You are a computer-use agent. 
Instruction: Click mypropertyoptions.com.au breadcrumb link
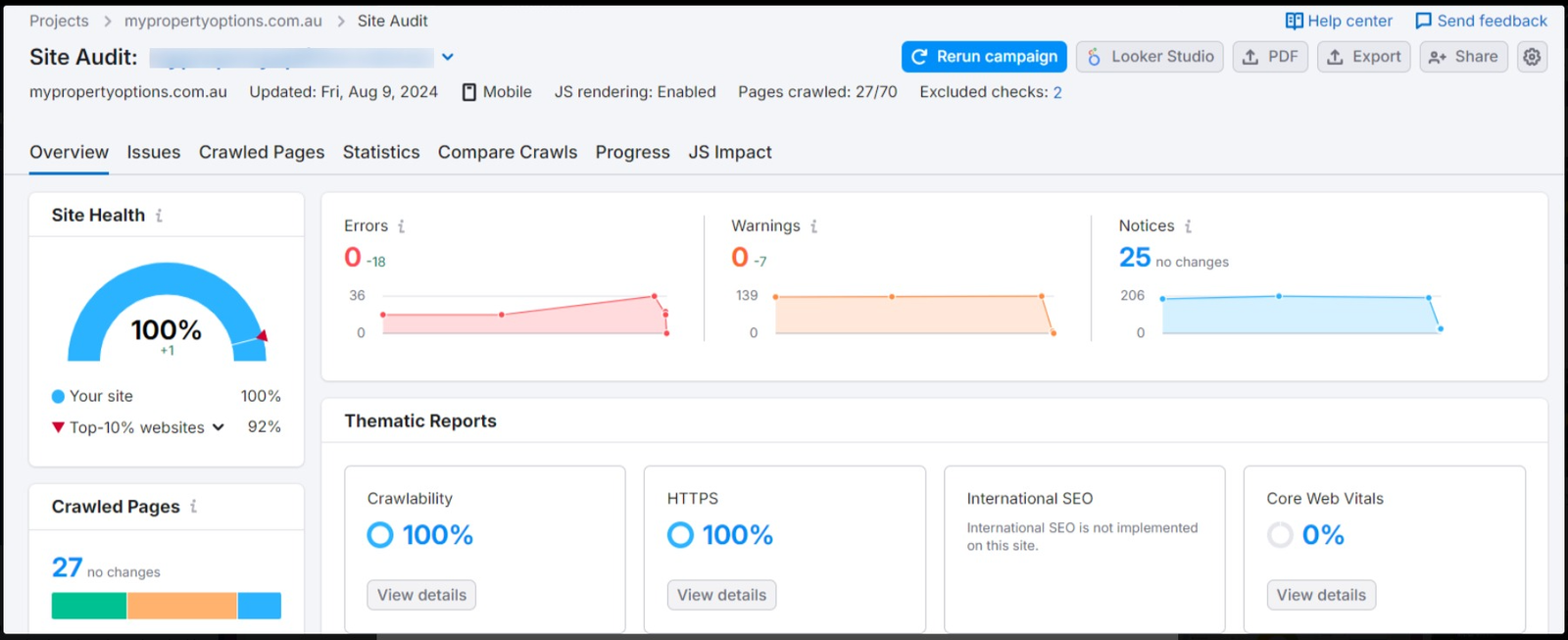coord(222,21)
